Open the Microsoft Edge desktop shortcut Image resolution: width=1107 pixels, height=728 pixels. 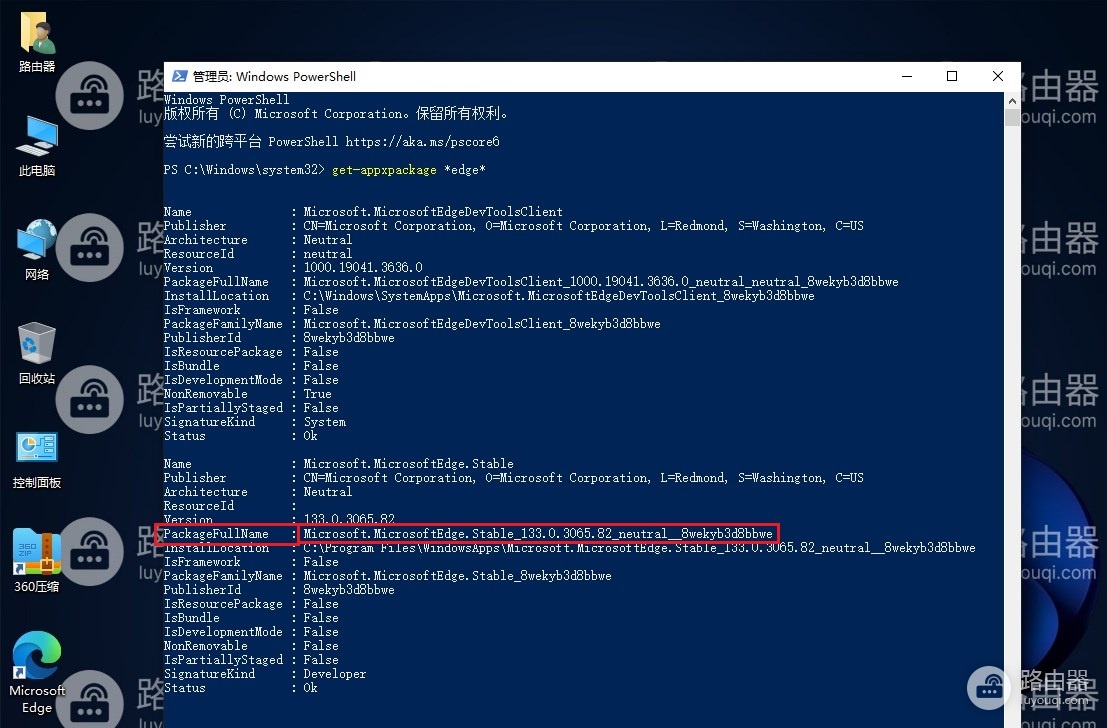coord(37,673)
